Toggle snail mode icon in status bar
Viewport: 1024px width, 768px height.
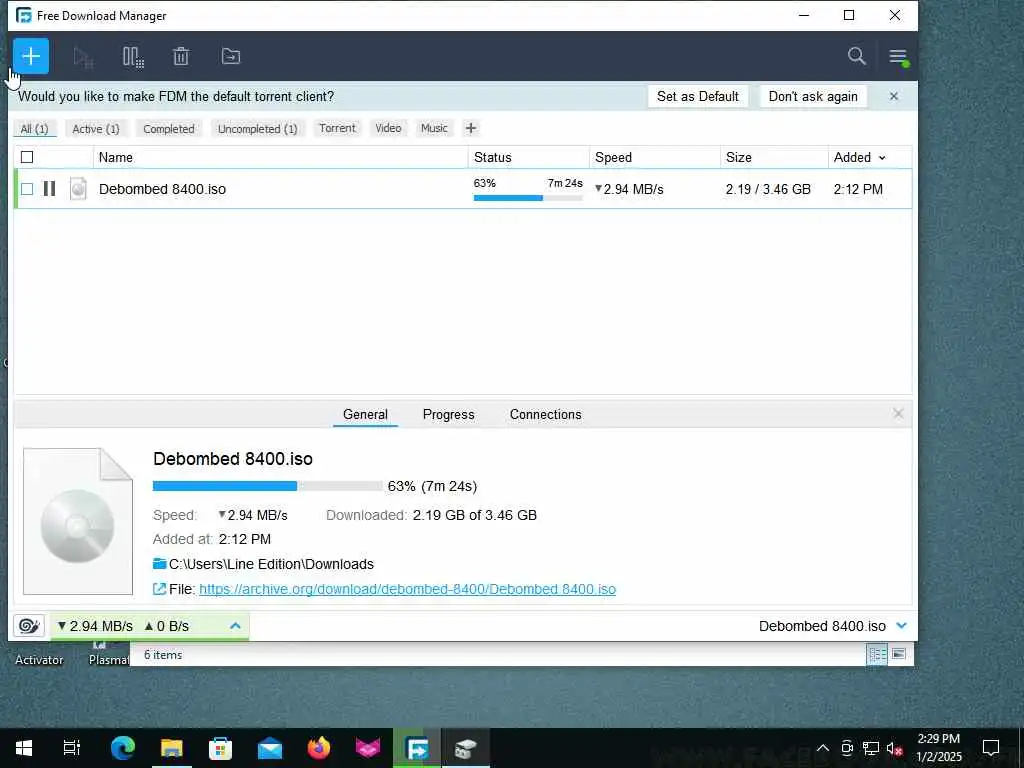[29, 626]
